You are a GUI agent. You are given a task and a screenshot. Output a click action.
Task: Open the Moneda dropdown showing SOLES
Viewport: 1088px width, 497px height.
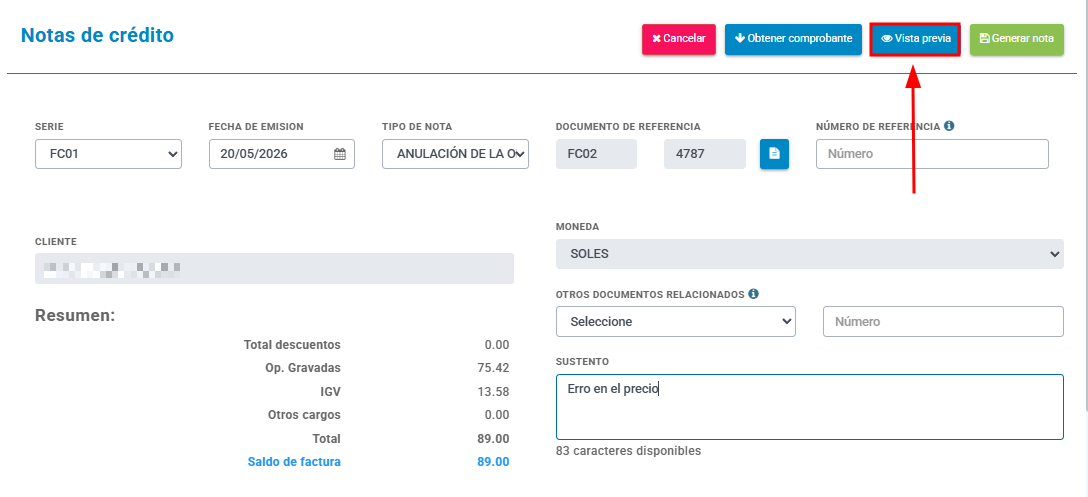pos(810,254)
